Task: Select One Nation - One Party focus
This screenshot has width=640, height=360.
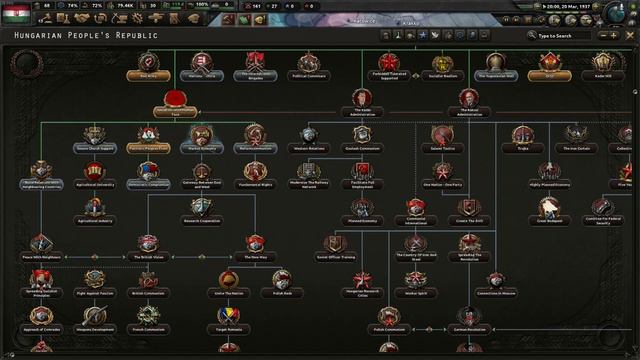Action: [x=442, y=176]
